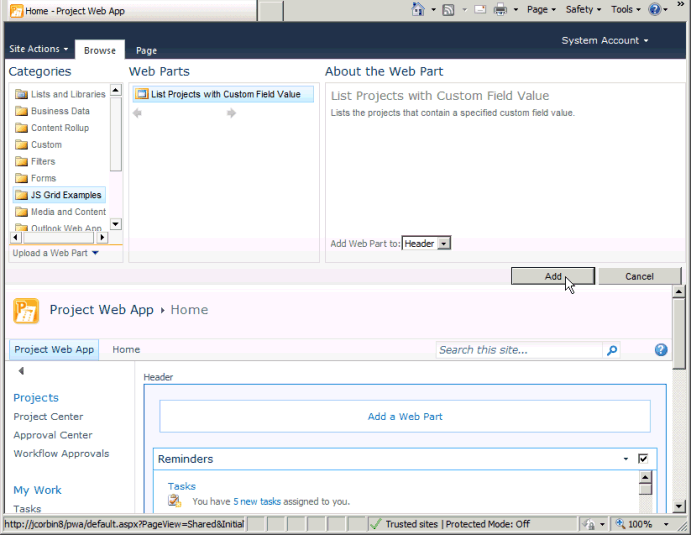Click the web part icon beside List Projects
691x535 pixels.
(141, 94)
